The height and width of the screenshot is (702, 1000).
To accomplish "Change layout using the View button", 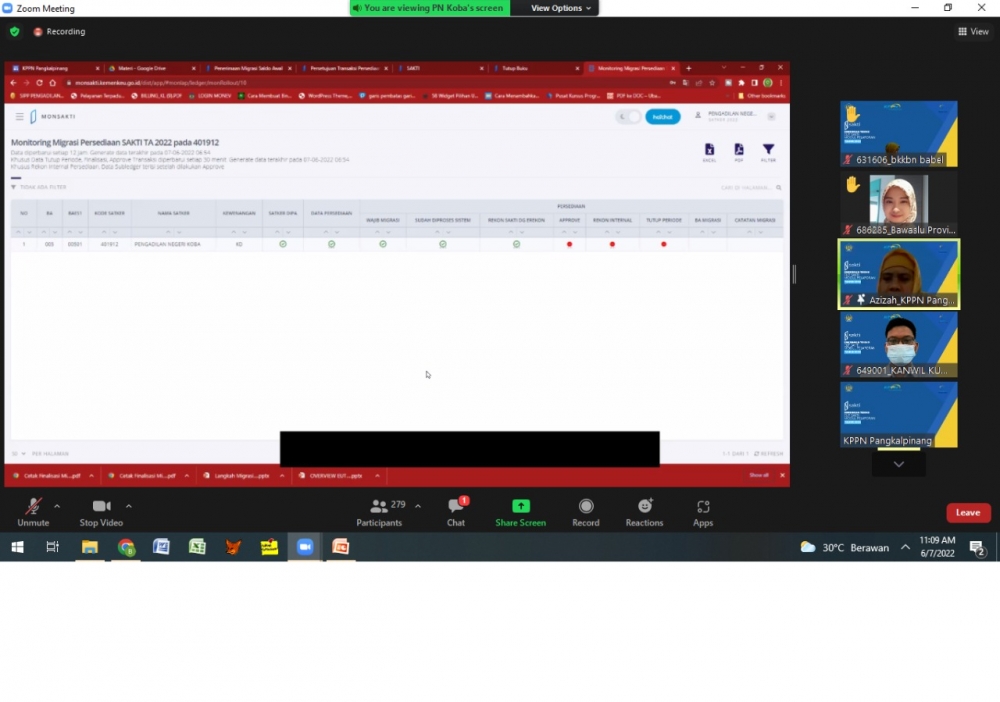I will pyautogui.click(x=973, y=32).
